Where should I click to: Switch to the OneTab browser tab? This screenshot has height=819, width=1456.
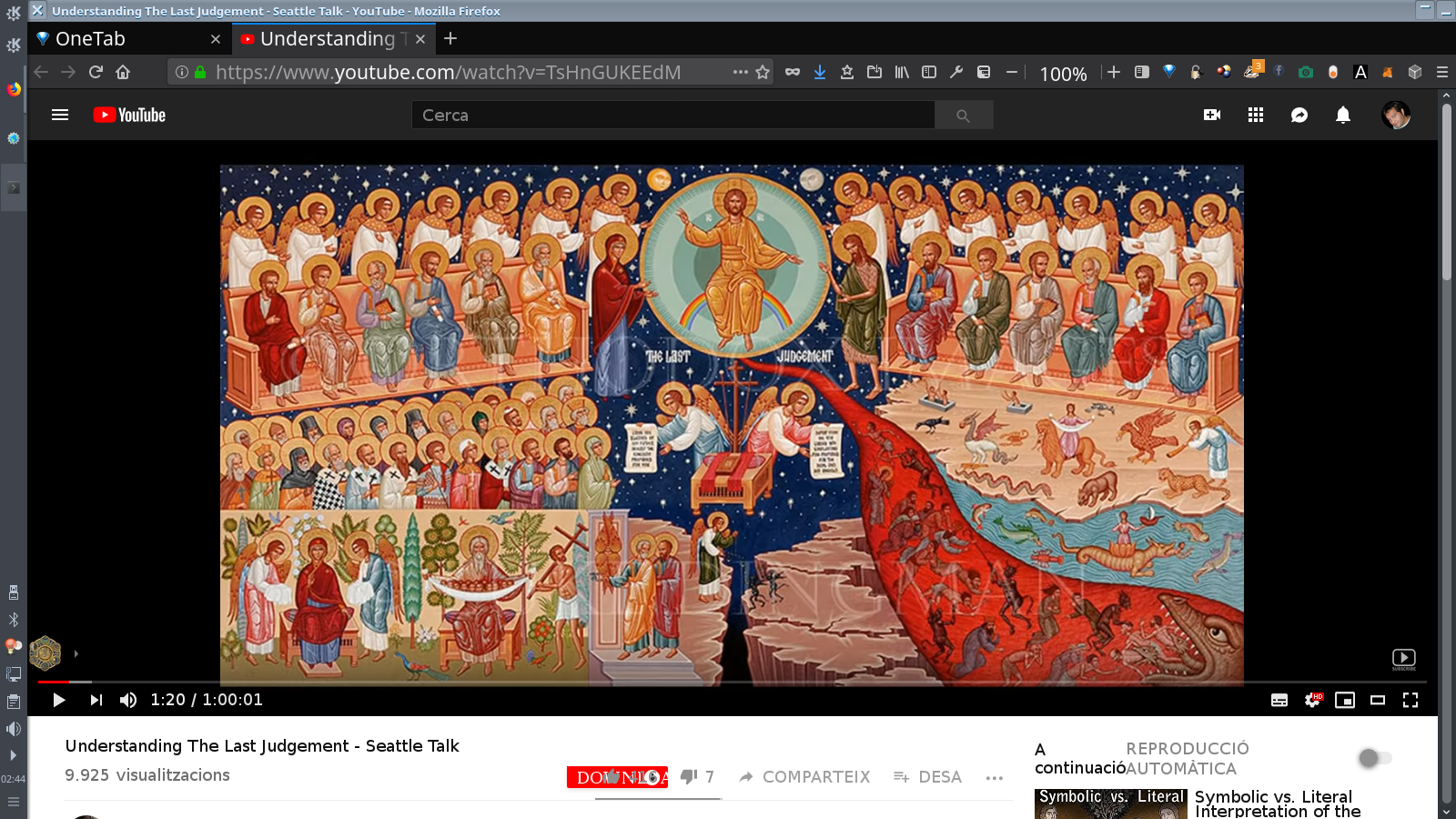pos(127,39)
